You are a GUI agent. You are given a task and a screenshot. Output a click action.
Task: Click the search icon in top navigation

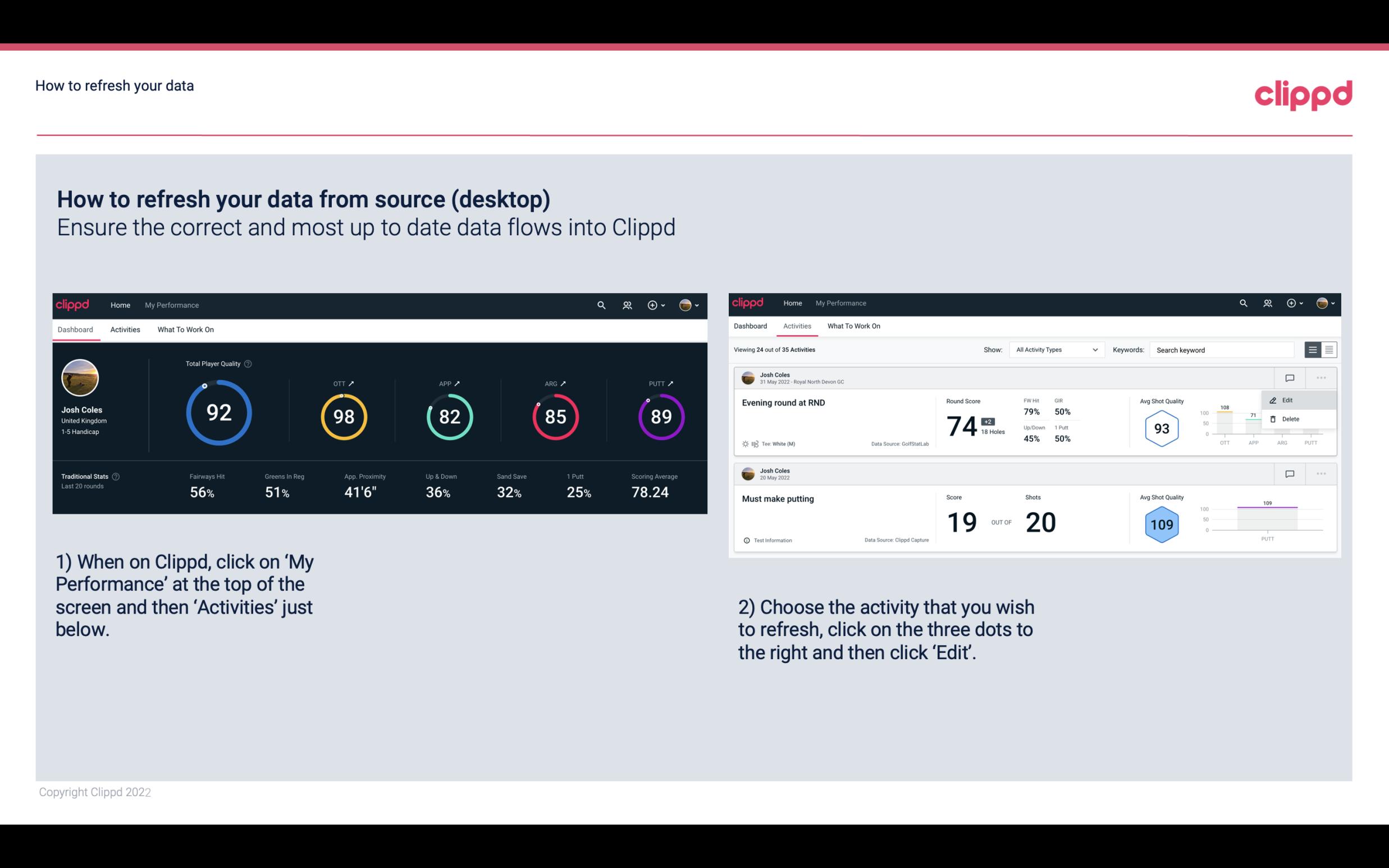[601, 305]
